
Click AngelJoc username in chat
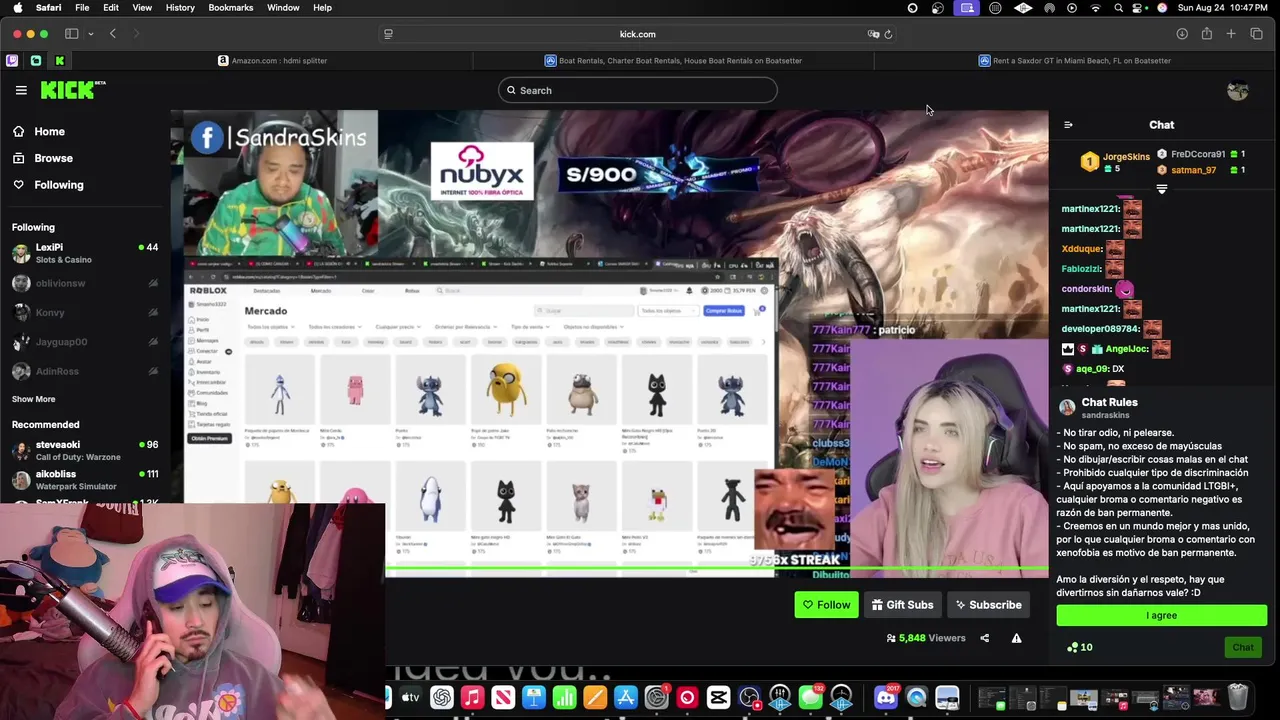(1127, 349)
